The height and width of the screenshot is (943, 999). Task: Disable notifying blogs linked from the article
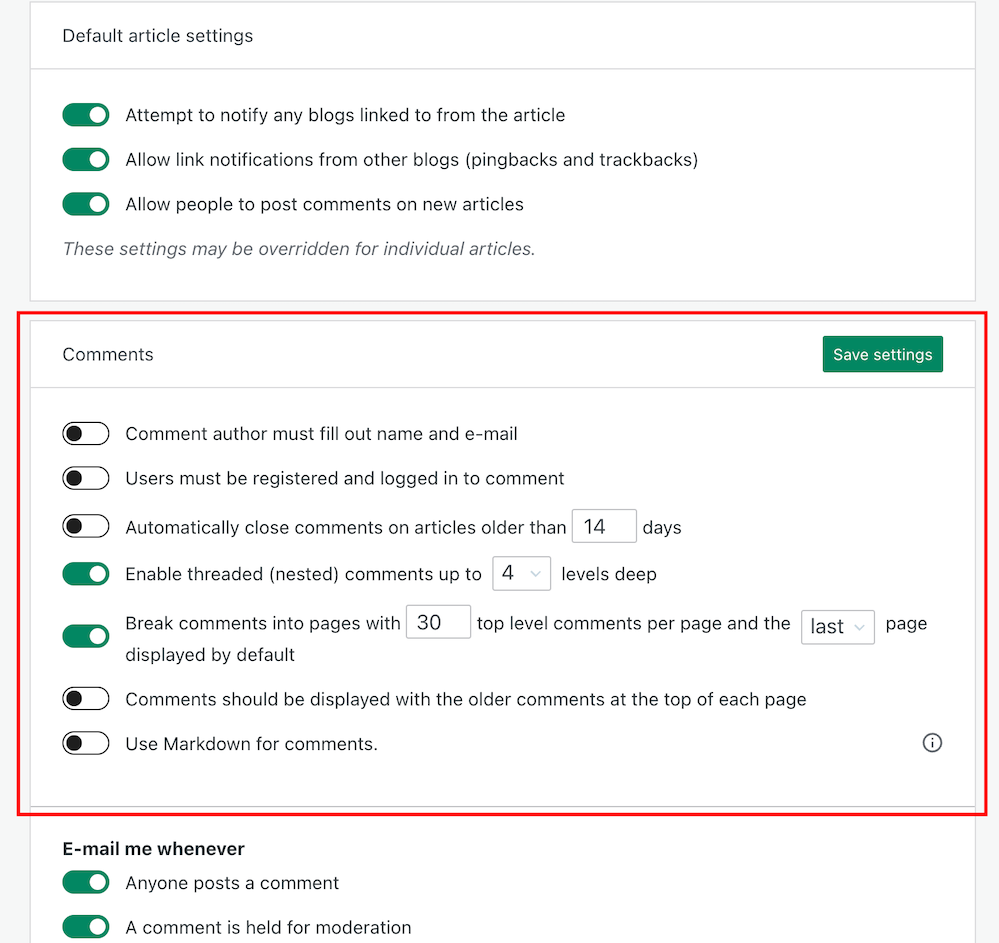[x=86, y=115]
